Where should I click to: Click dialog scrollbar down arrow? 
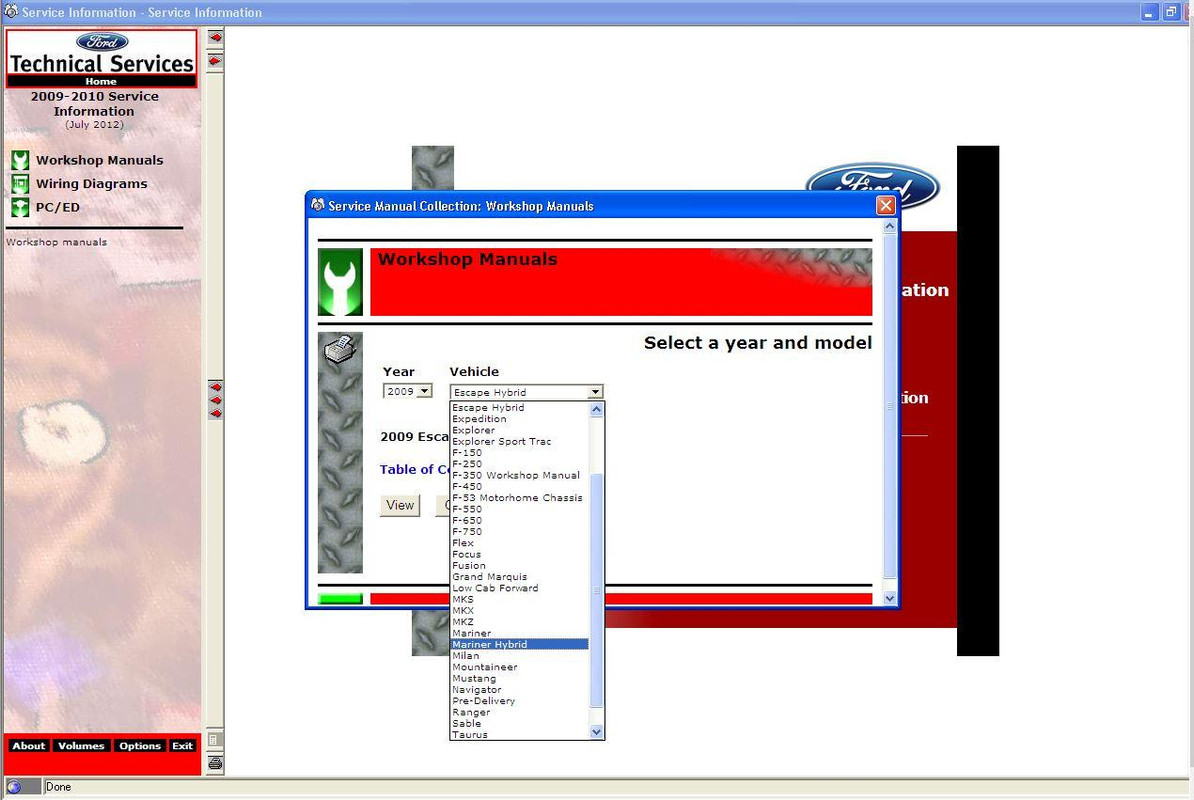point(889,598)
